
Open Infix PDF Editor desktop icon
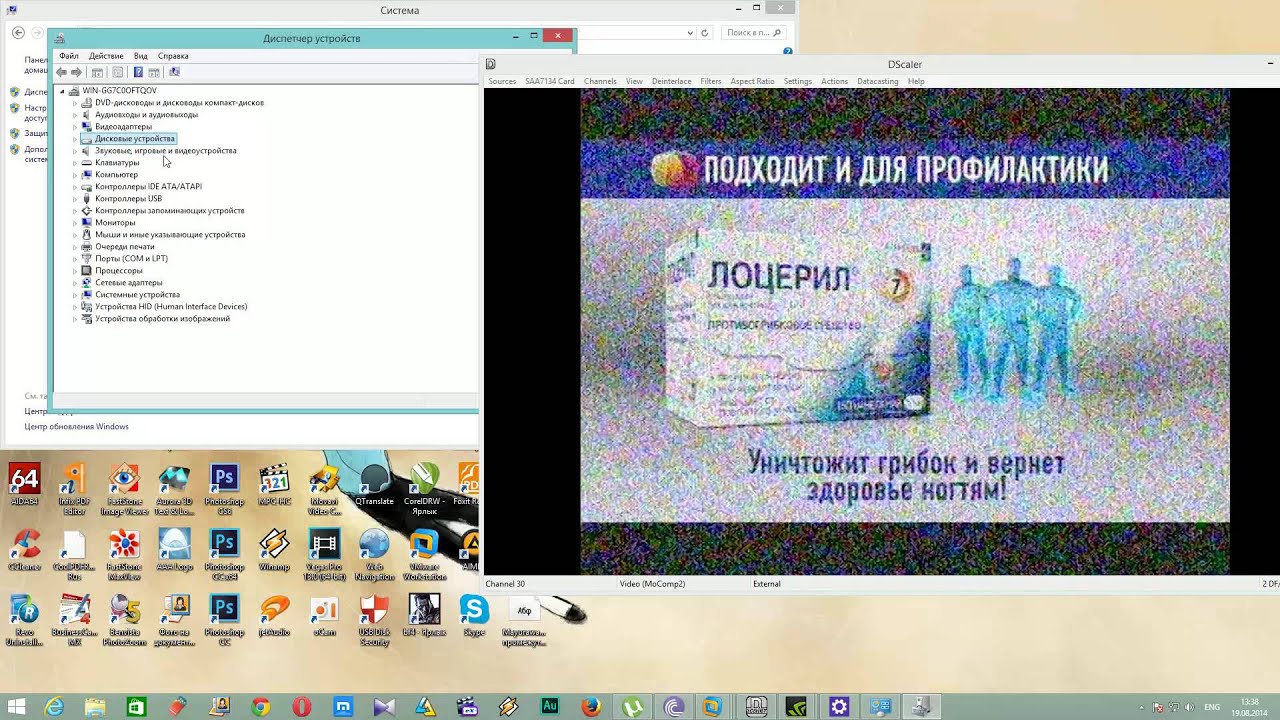74,490
